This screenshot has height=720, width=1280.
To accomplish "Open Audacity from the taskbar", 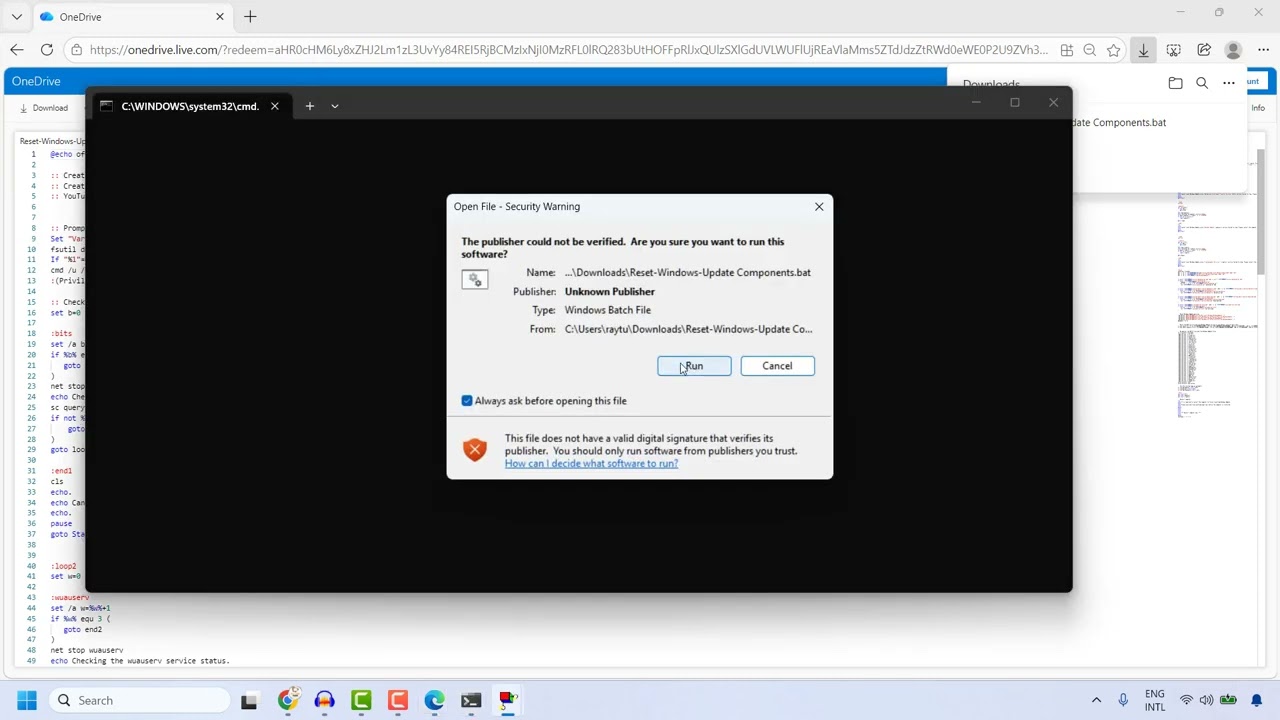I will point(324,700).
